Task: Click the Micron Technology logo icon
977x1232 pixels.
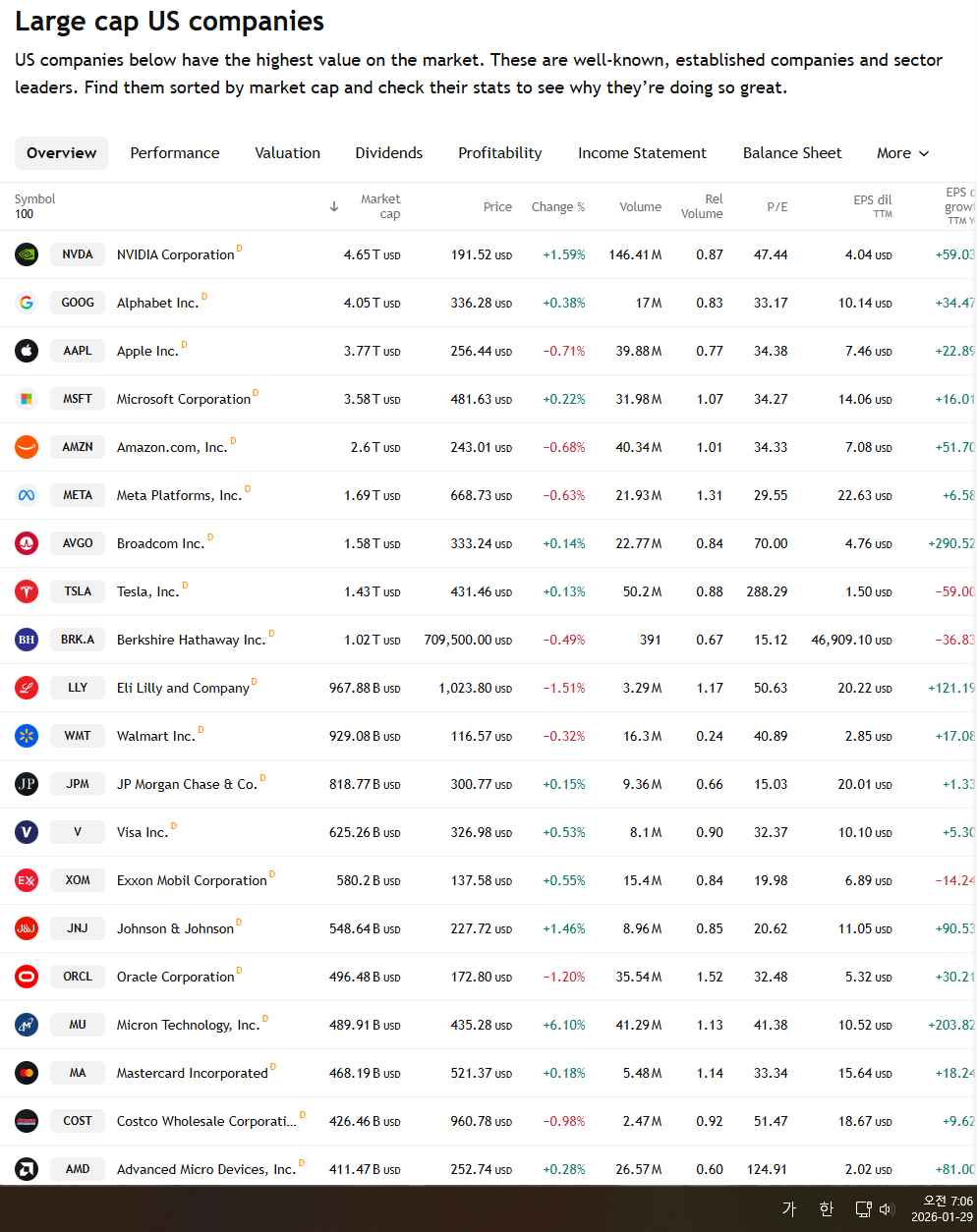Action: click(27, 1025)
